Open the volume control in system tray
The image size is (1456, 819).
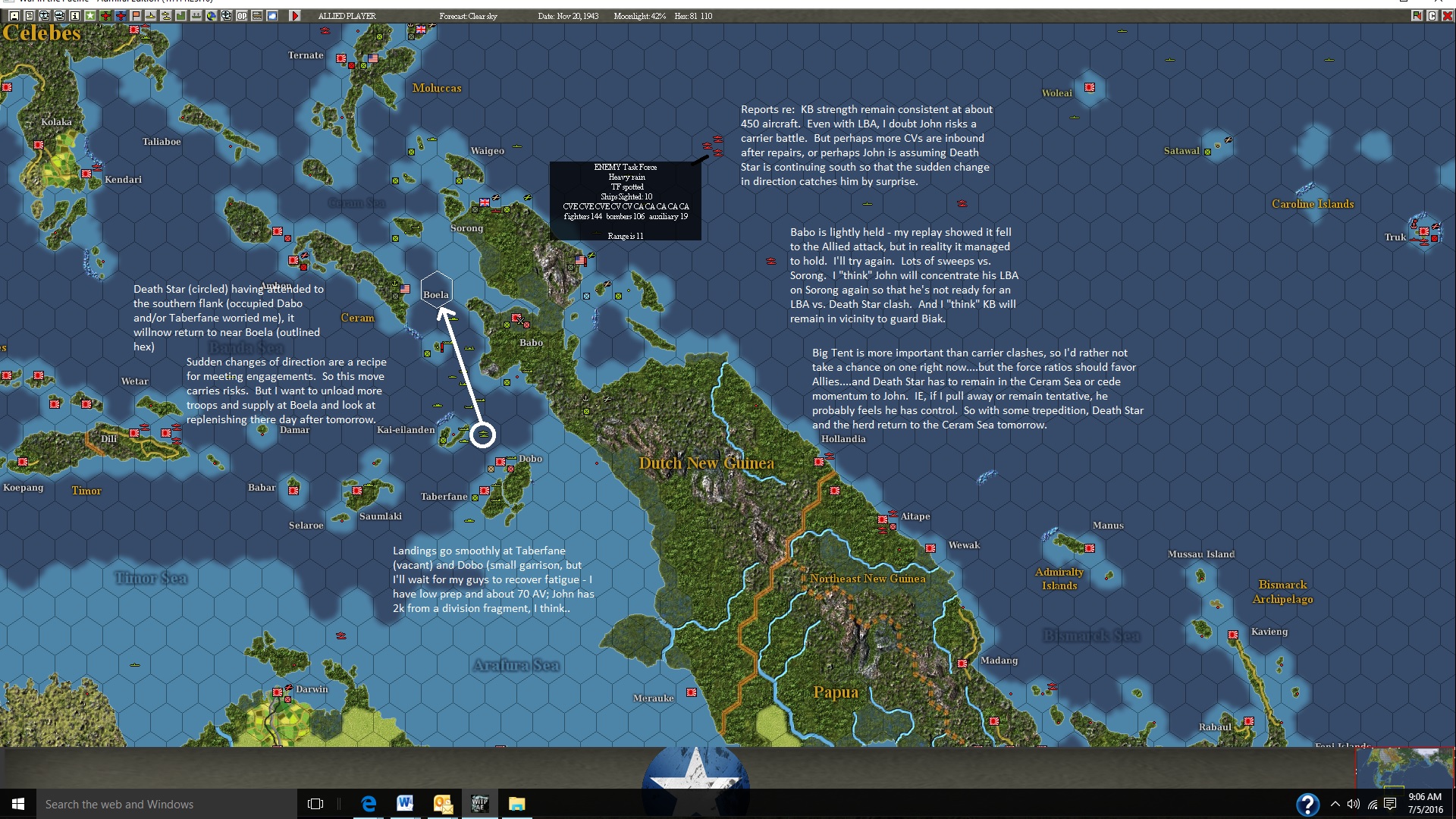pyautogui.click(x=1354, y=804)
